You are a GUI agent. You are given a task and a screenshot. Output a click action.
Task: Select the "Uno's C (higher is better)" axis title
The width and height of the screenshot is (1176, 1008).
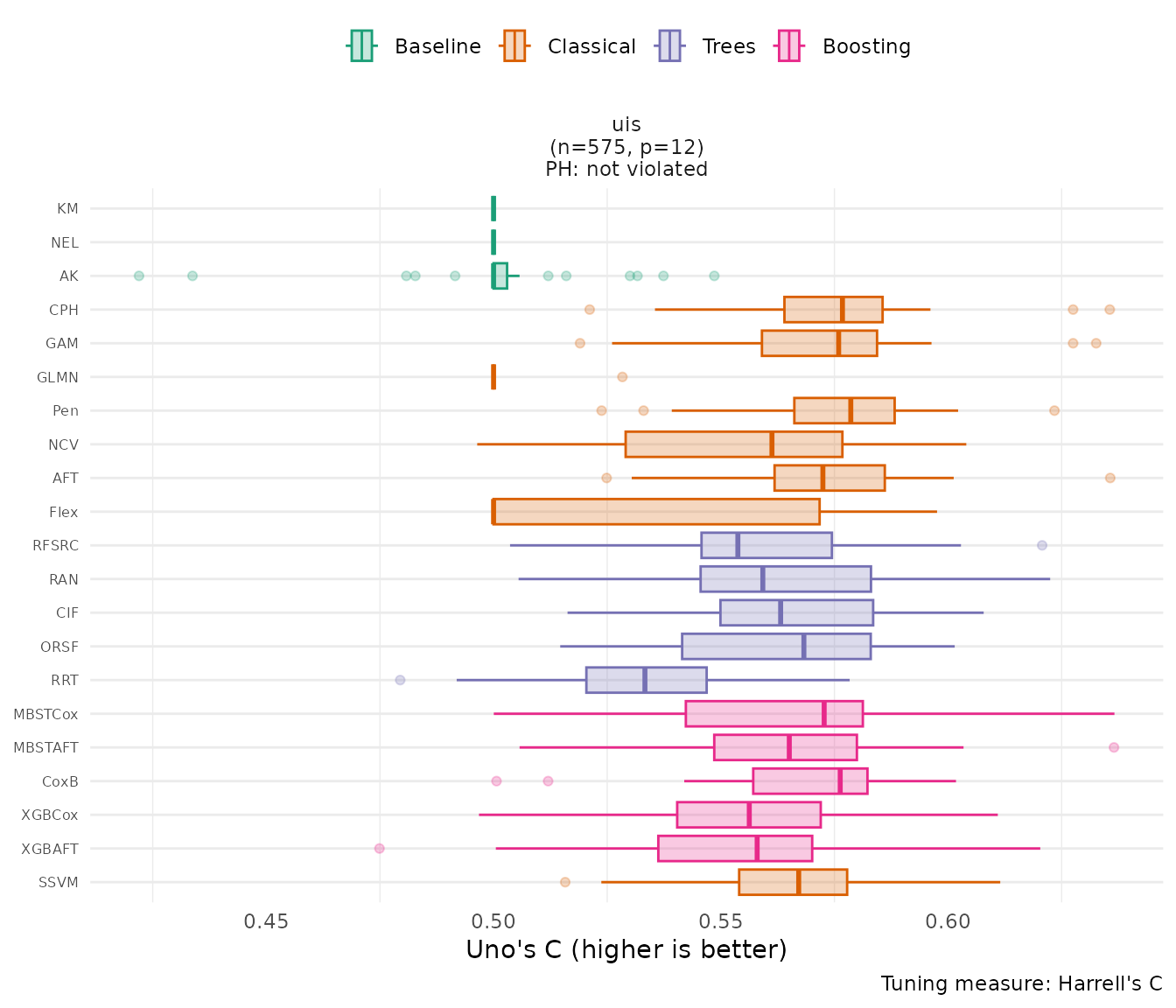[x=626, y=950]
